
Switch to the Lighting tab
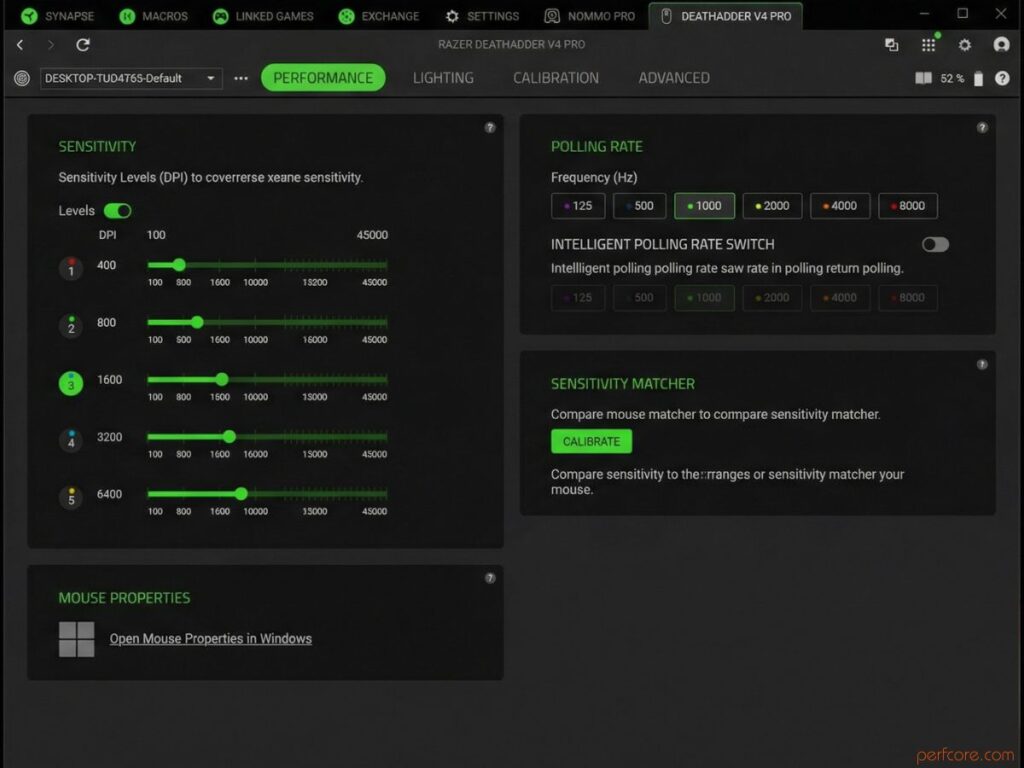[x=443, y=78]
